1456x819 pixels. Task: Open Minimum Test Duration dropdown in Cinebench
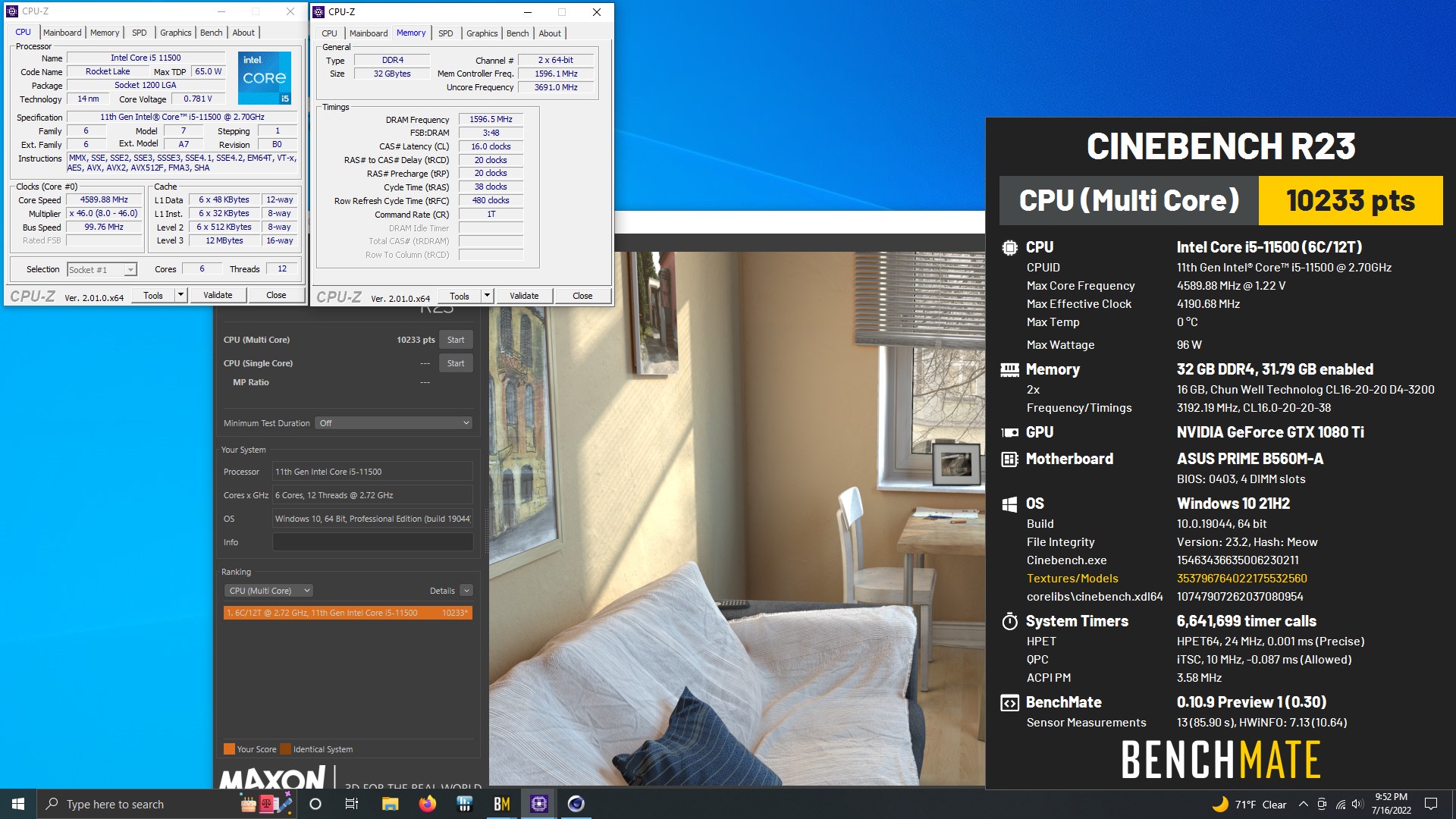pos(394,423)
